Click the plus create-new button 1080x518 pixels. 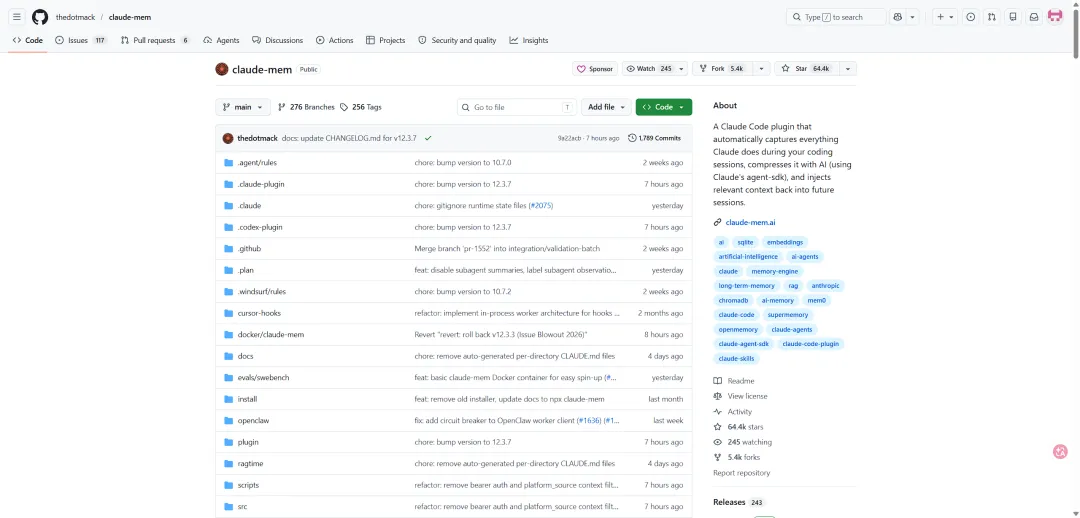pyautogui.click(x=946, y=17)
